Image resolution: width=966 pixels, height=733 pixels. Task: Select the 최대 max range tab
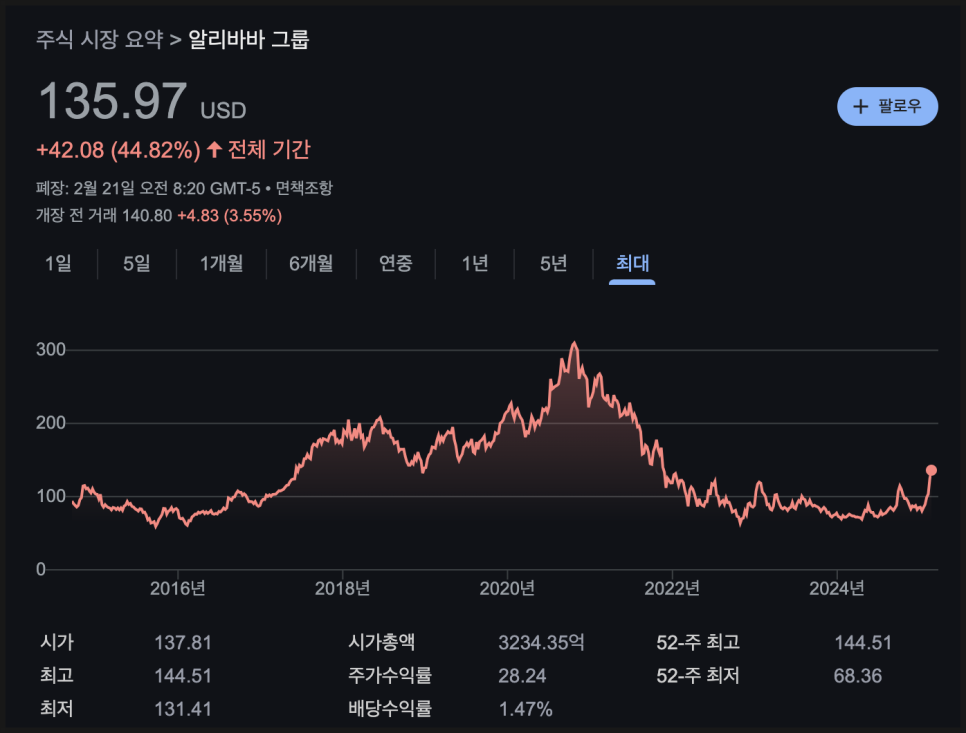(632, 264)
